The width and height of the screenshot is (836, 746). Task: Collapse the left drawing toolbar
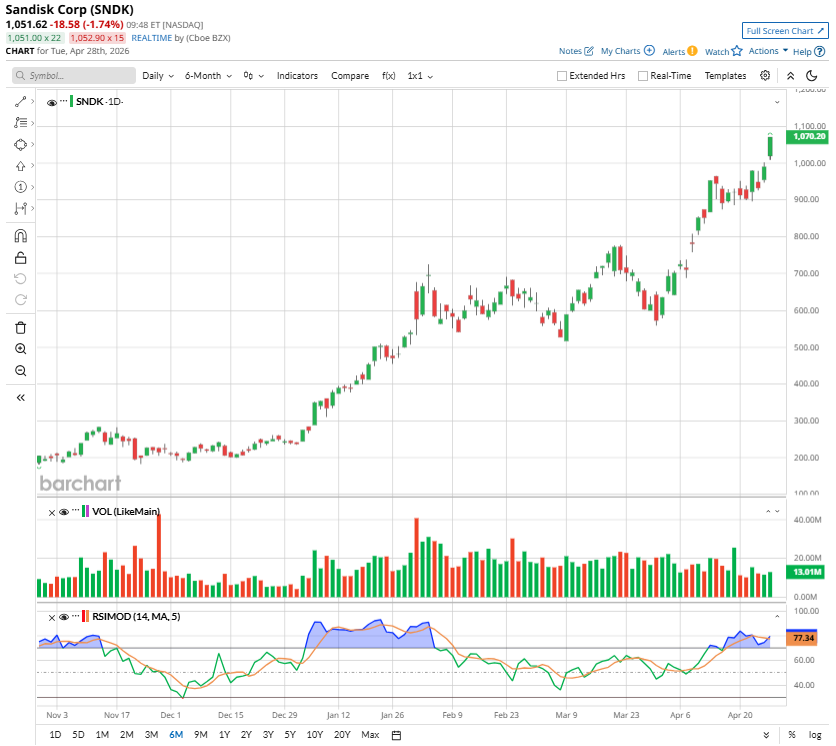pyautogui.click(x=20, y=398)
